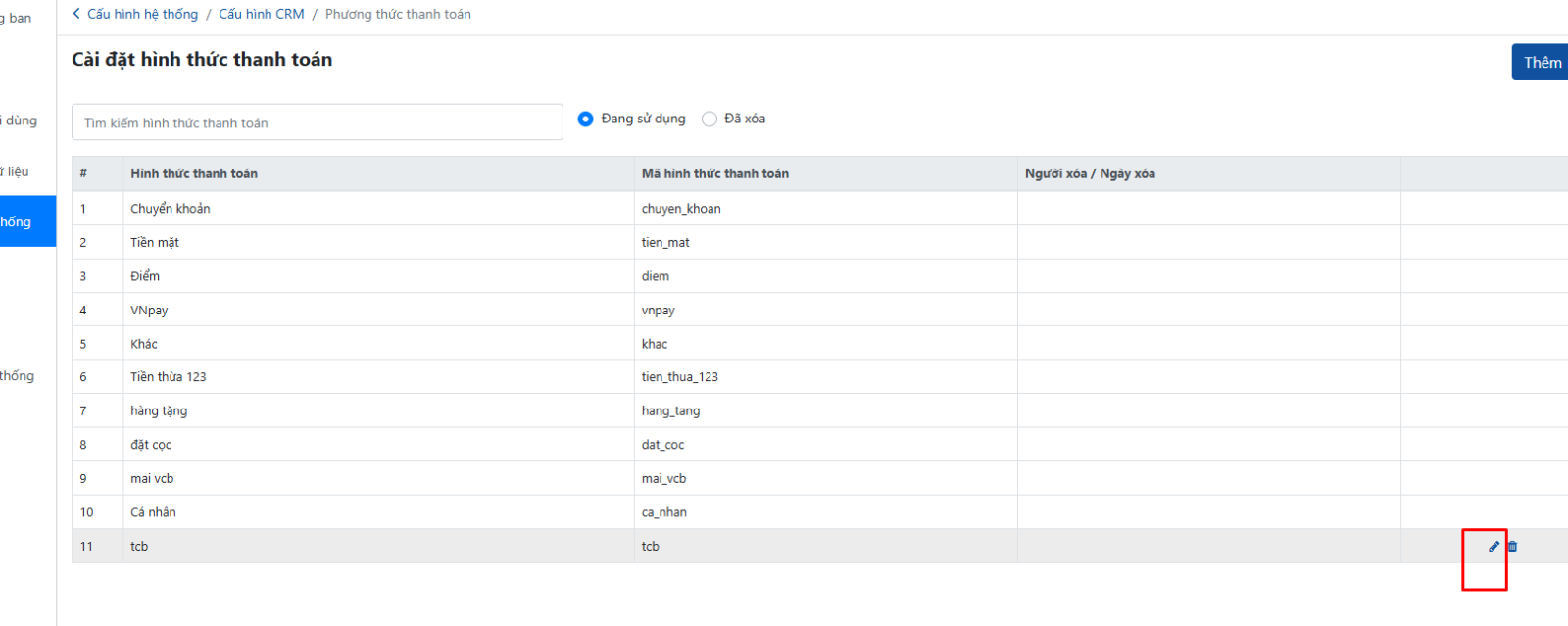This screenshot has height=626, width=1568.
Task: Click the "Mã hình thức thanh toán" column header
Action: pyautogui.click(x=714, y=173)
